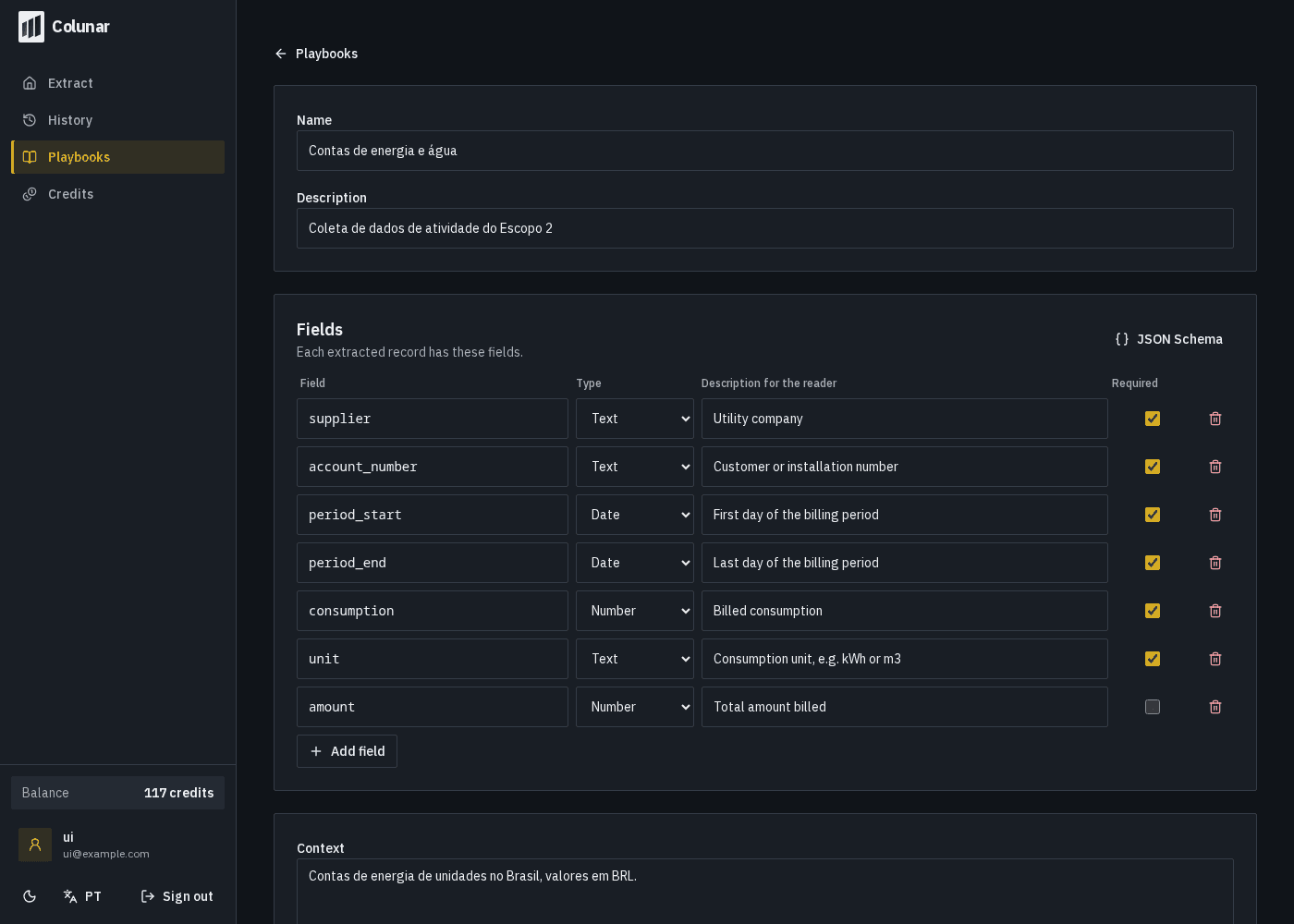Viewport: 1294px width, 924px height.
Task: Uncheck Required for consumption
Action: [1153, 611]
